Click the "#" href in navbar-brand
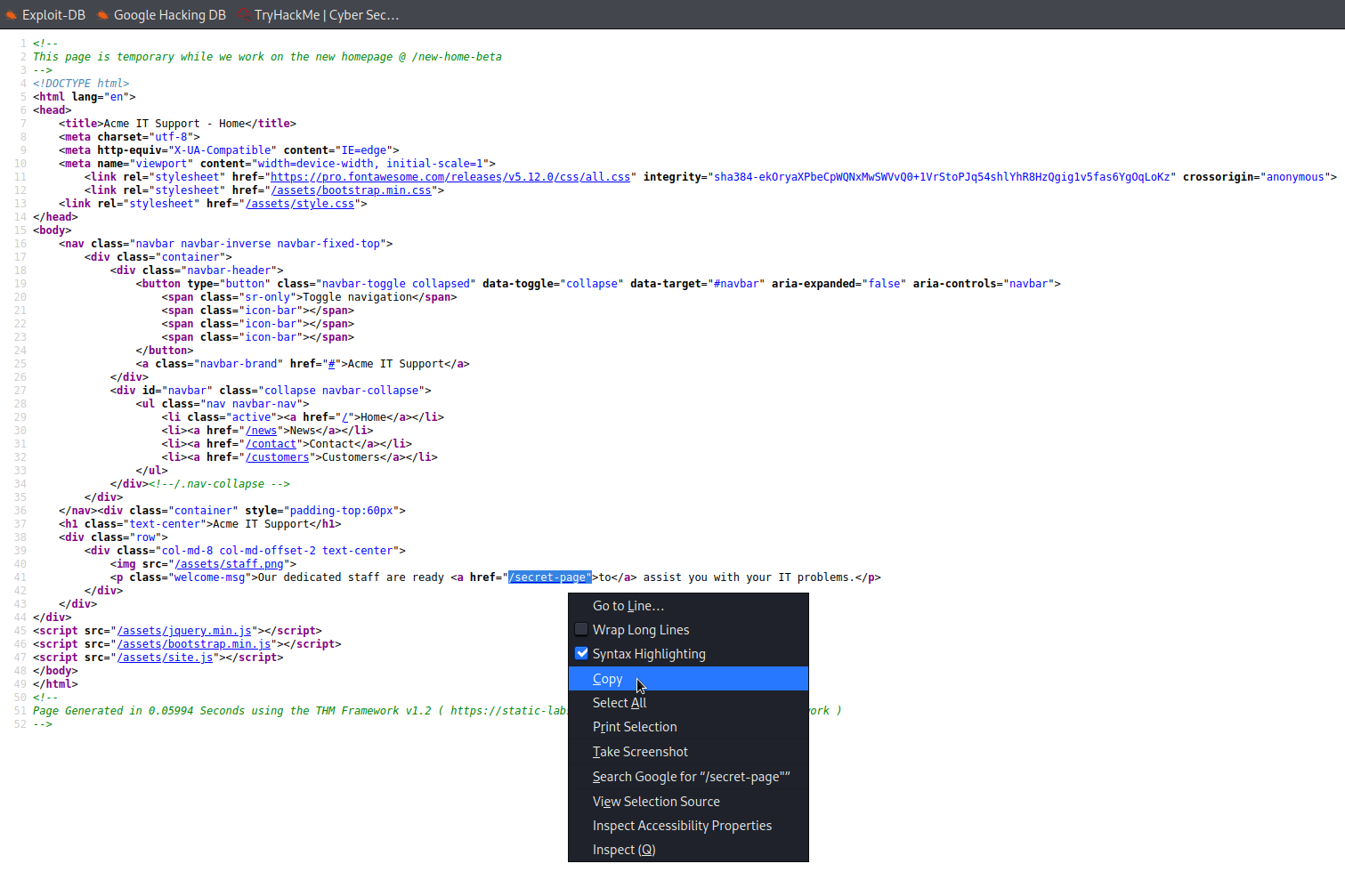The image size is (1345, 896). (332, 364)
